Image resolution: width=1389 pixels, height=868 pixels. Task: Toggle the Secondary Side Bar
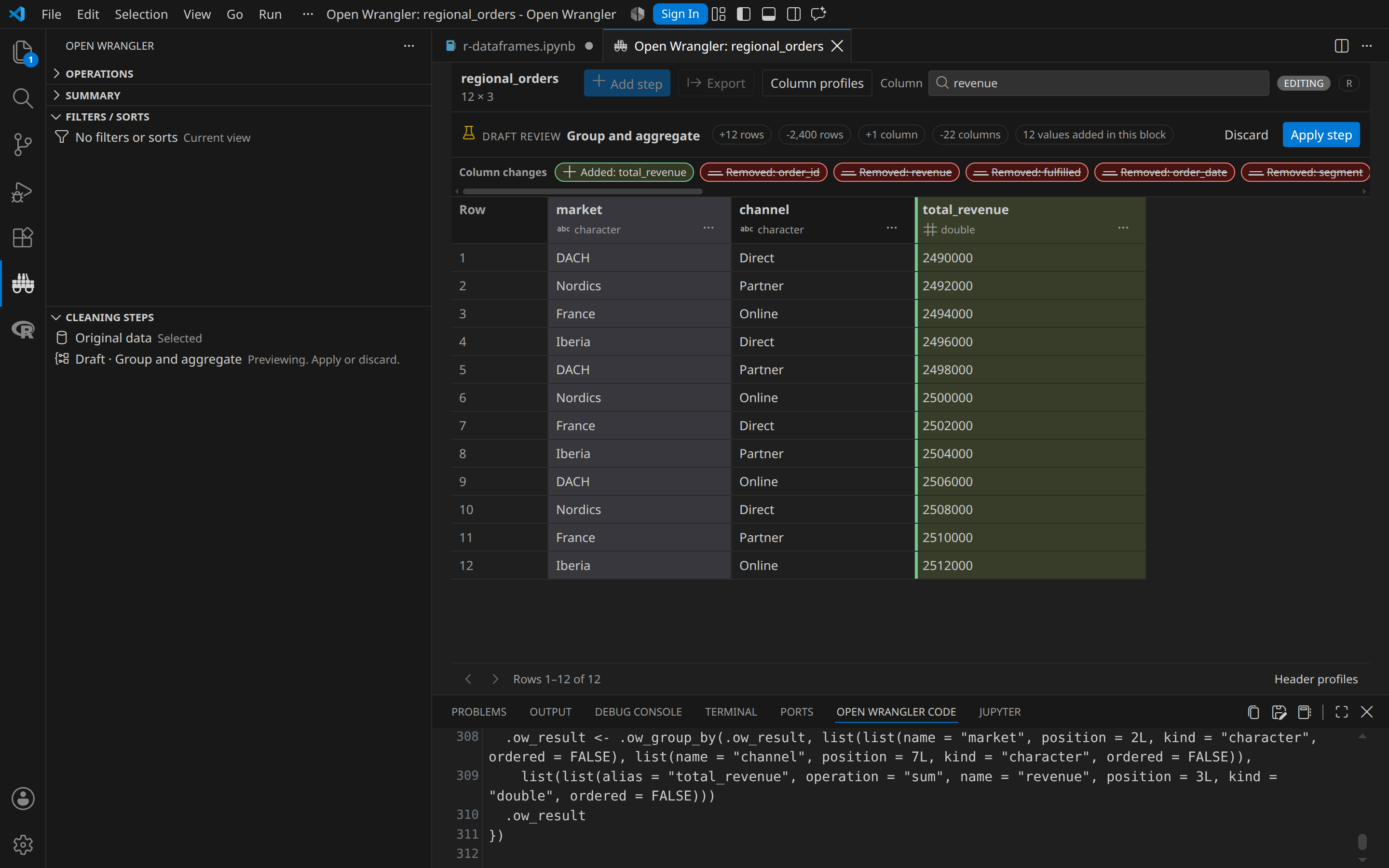[794, 14]
